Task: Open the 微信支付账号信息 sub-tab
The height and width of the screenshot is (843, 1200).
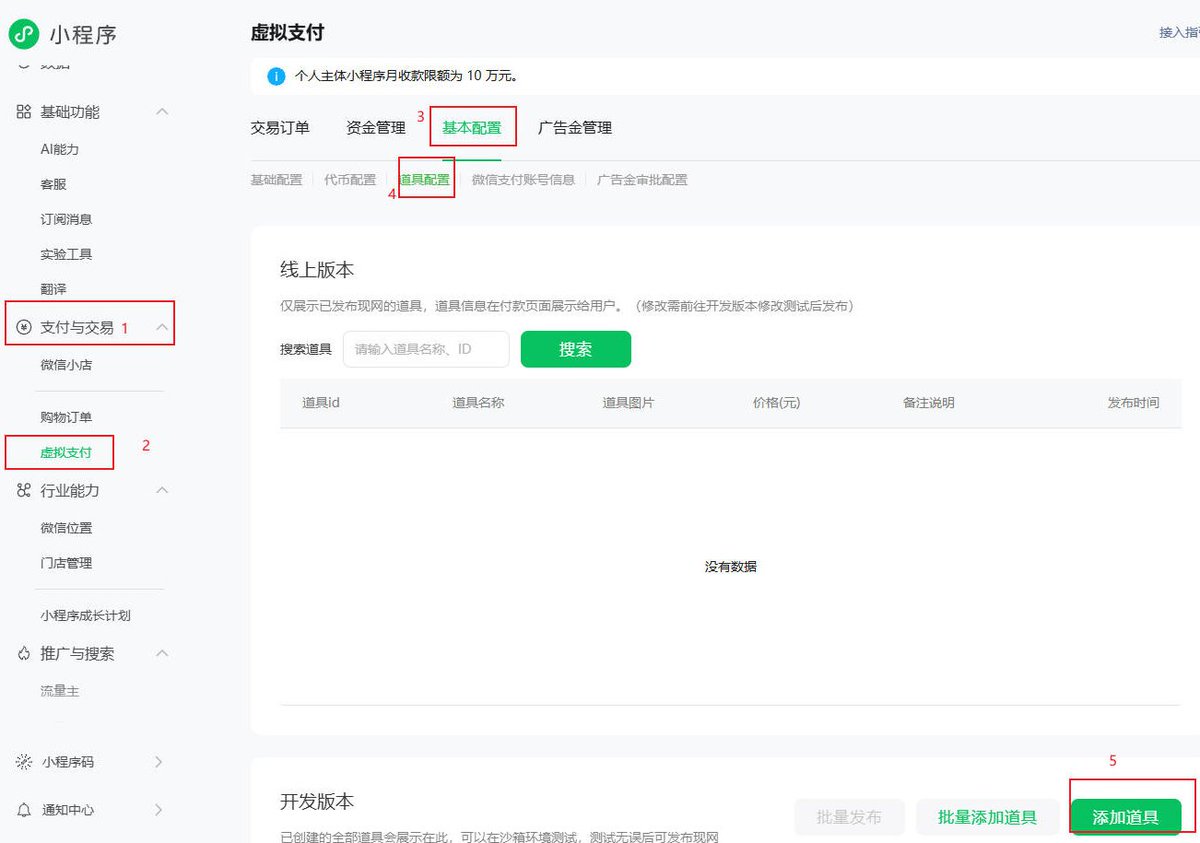Action: pyautogui.click(x=523, y=180)
